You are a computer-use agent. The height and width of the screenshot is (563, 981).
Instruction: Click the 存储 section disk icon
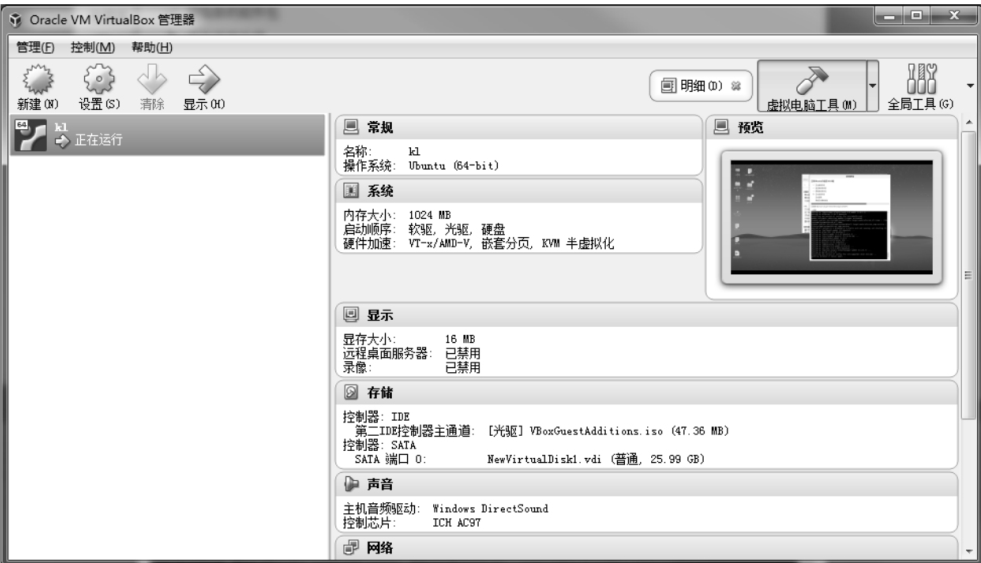point(351,392)
